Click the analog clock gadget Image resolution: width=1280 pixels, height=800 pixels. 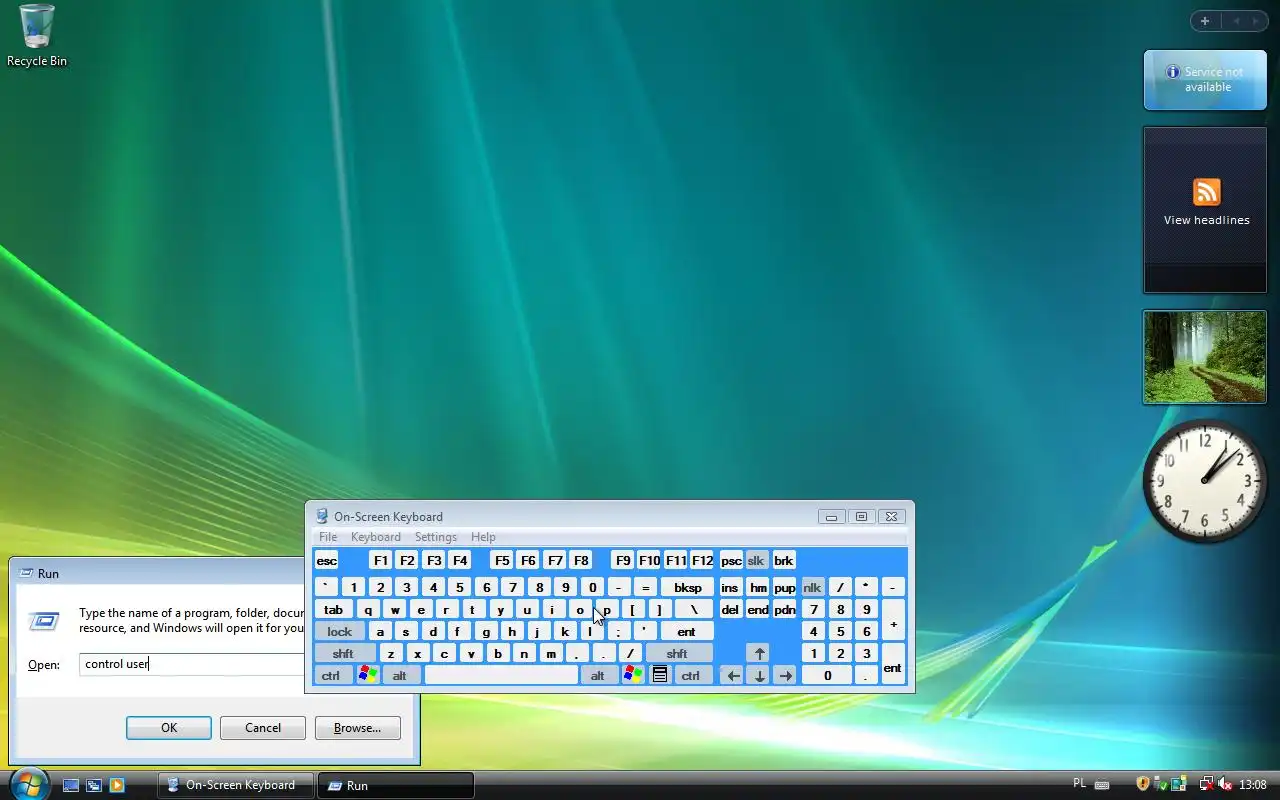1205,481
